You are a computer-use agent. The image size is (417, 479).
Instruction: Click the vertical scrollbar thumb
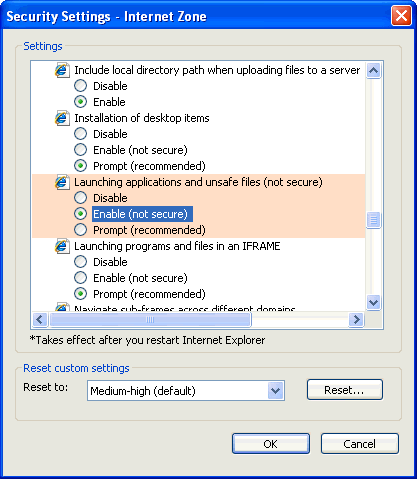373,220
